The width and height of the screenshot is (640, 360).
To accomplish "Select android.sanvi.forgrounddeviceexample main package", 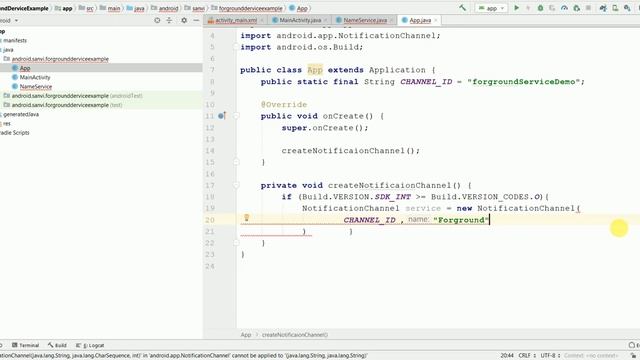I will 60,59.
